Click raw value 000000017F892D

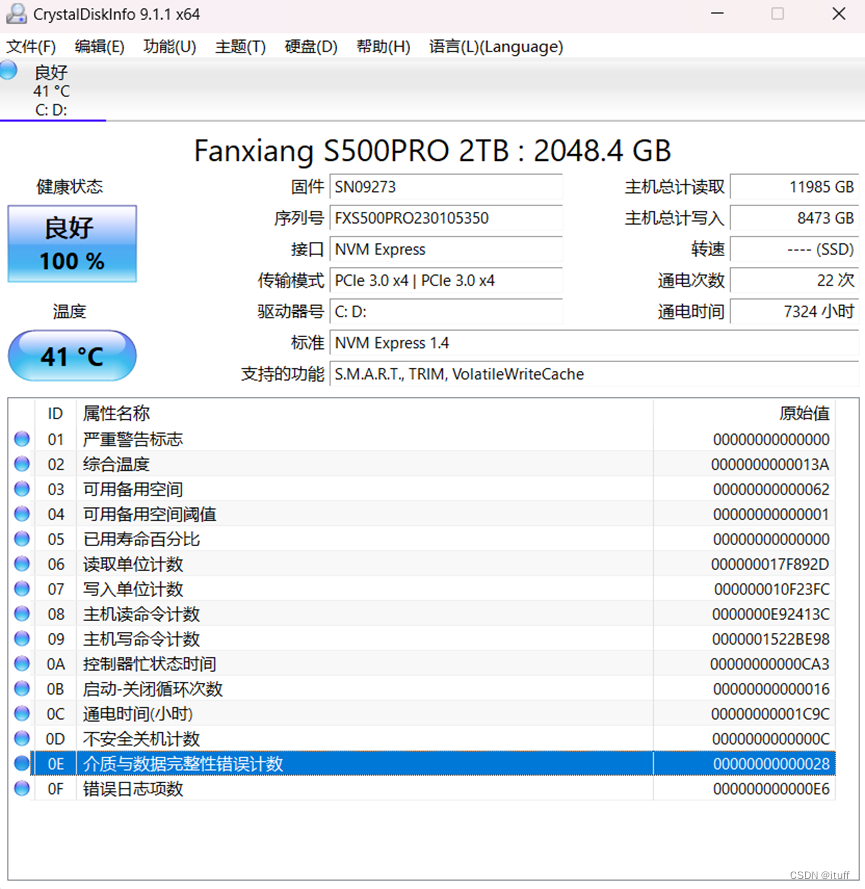770,564
